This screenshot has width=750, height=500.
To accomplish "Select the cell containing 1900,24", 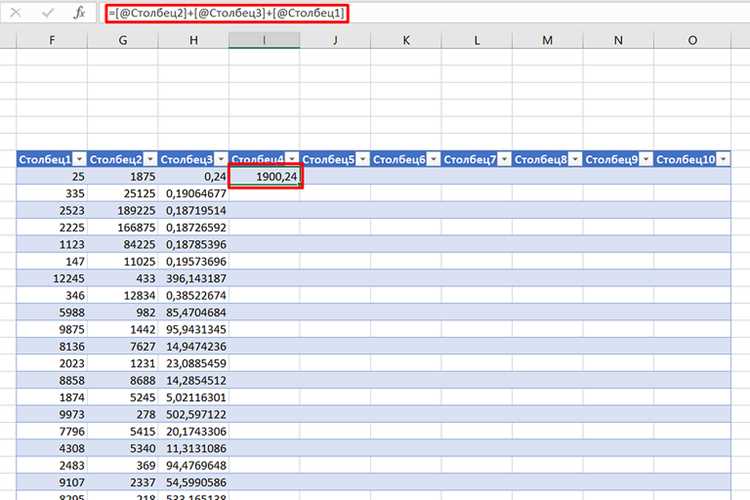I will tap(265, 177).
